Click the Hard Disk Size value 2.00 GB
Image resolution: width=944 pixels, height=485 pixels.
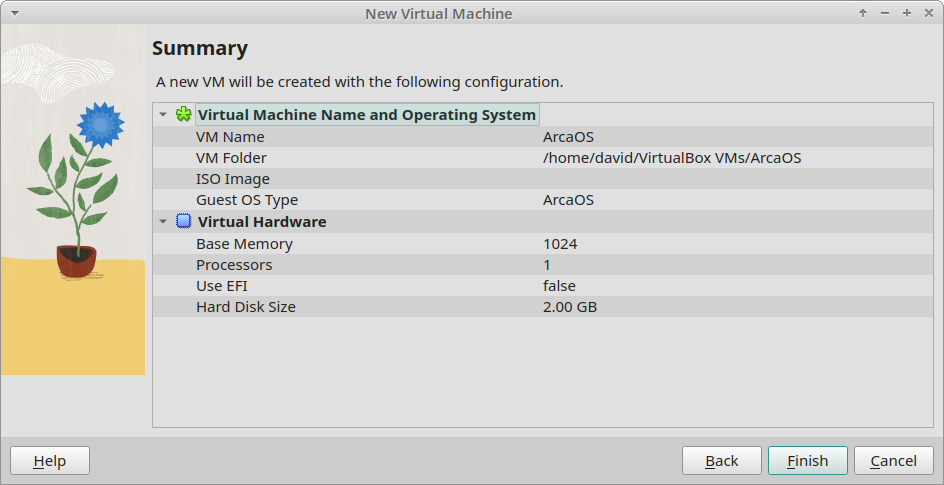tap(570, 307)
